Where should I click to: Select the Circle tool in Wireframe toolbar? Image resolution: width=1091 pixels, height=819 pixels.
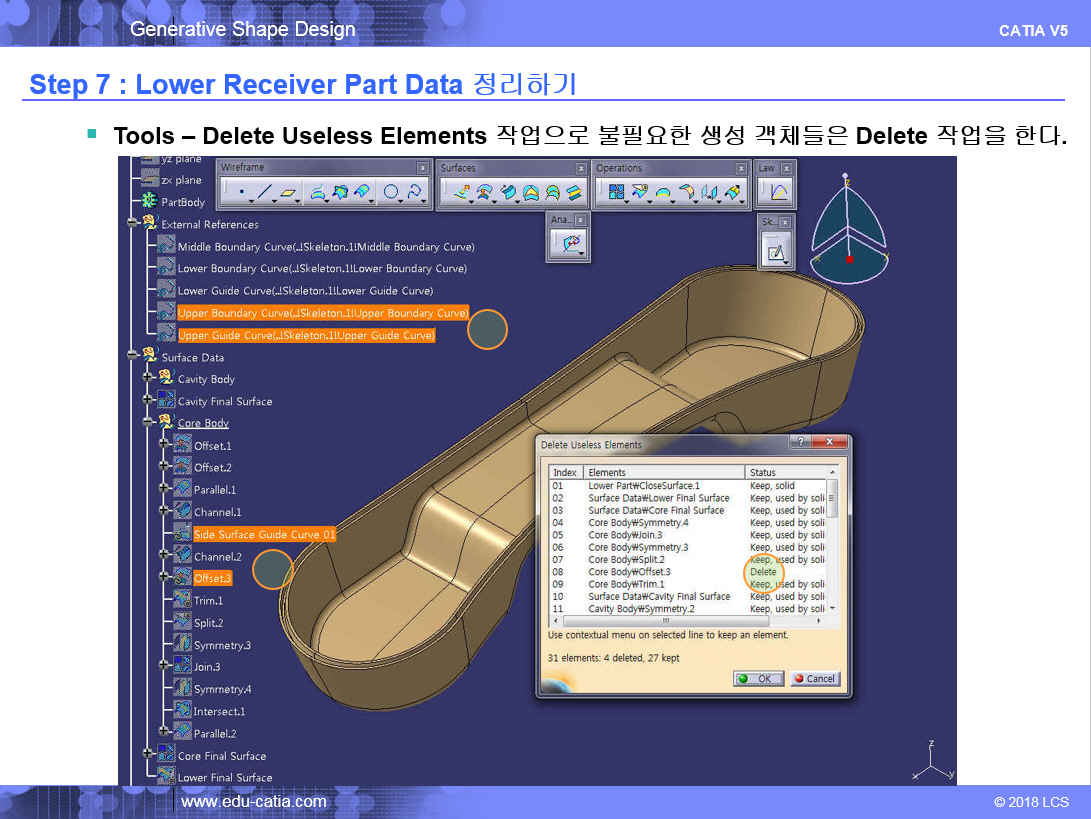[391, 192]
